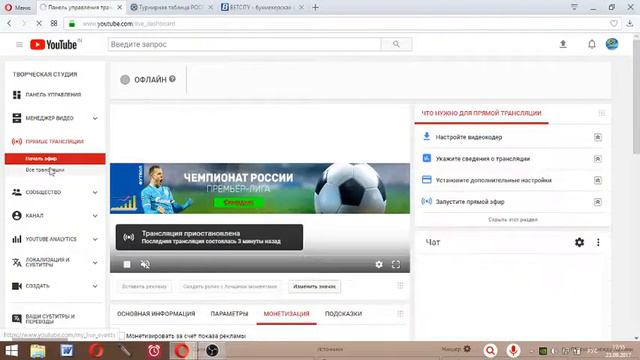Select Что нужно для прямой трансляции tab
The image size is (640, 360).
[x=481, y=113]
